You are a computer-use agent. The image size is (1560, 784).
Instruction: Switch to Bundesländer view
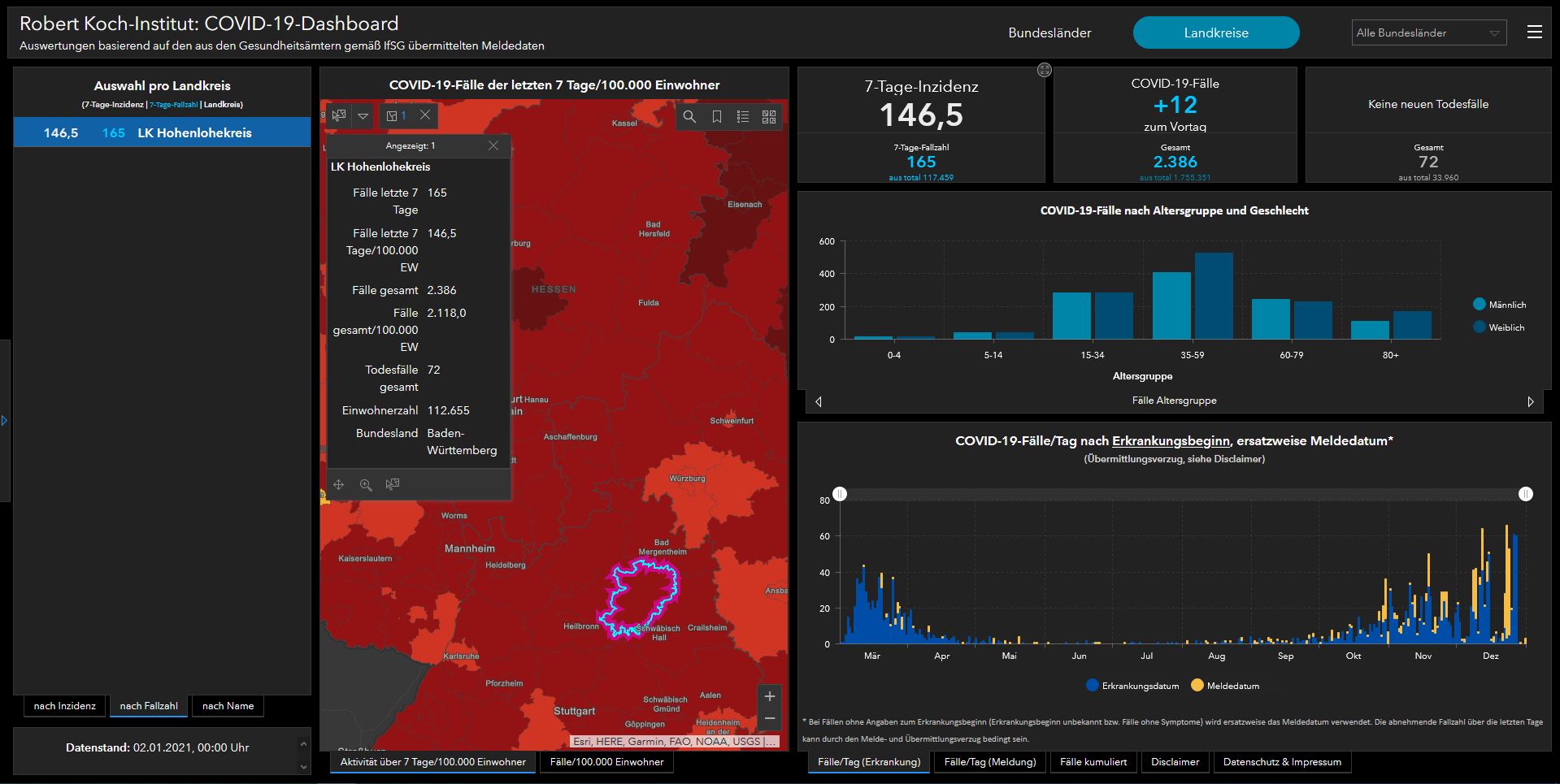[x=1049, y=33]
